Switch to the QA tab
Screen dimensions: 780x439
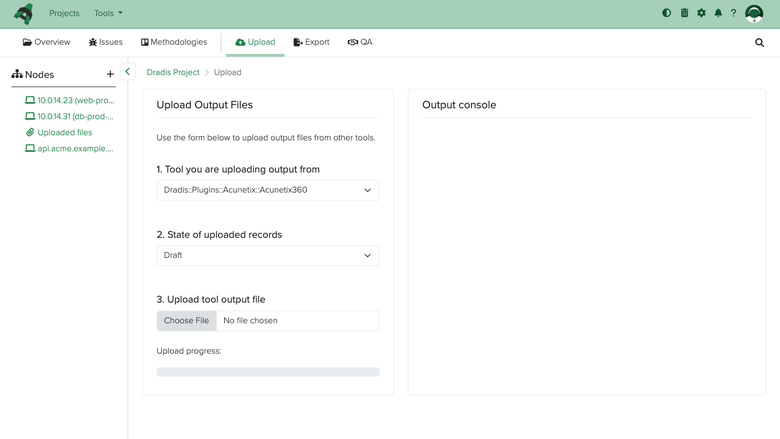point(360,42)
